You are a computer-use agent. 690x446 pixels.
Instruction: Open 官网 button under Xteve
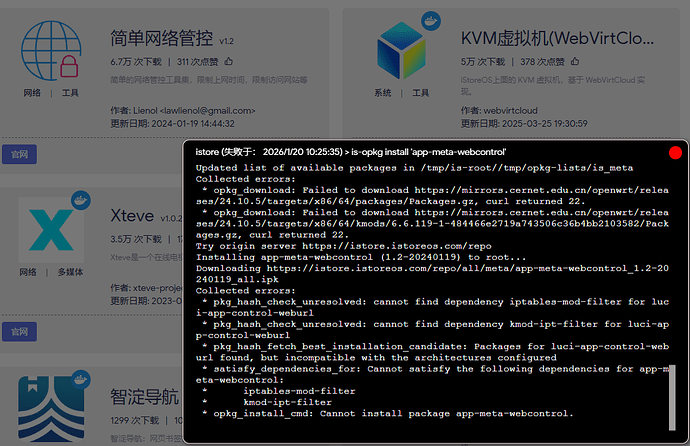19,332
